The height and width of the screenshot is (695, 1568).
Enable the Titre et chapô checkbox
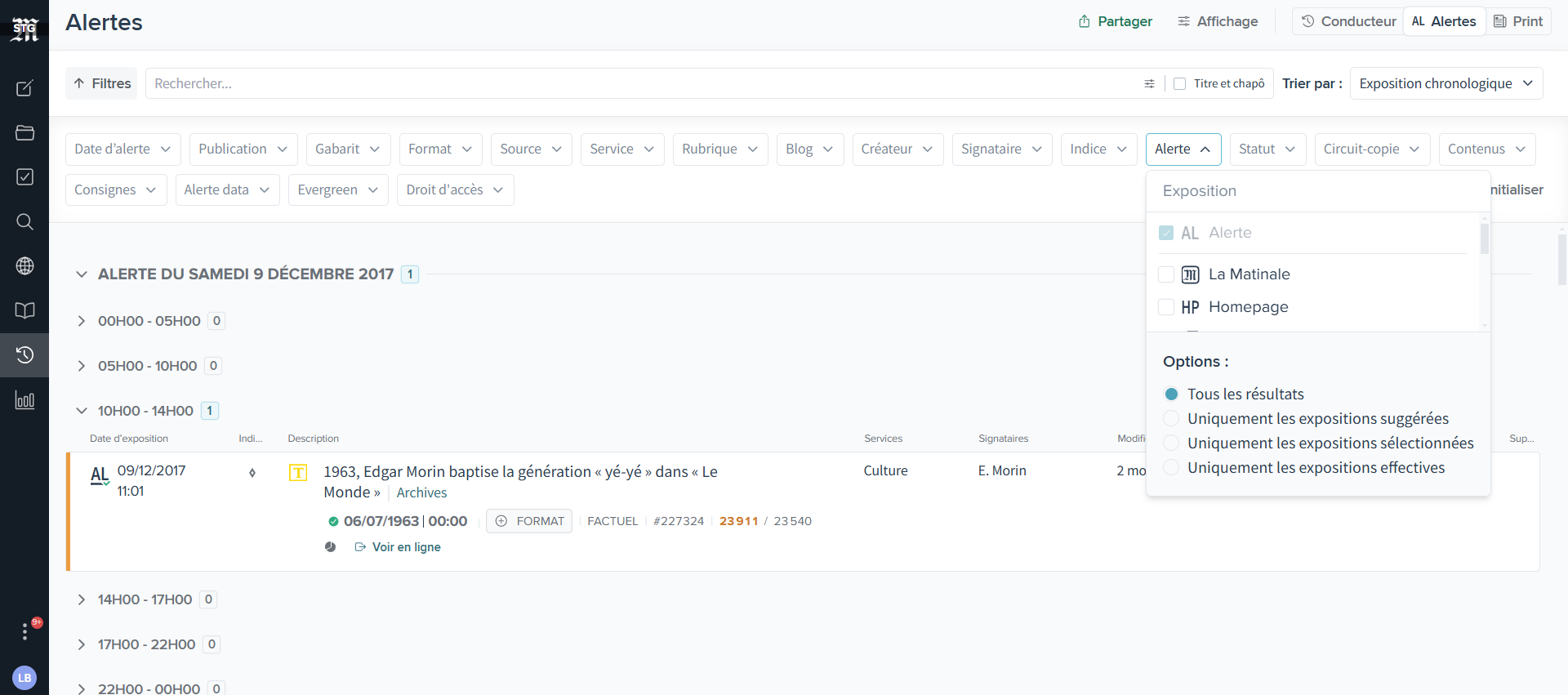coord(1179,83)
